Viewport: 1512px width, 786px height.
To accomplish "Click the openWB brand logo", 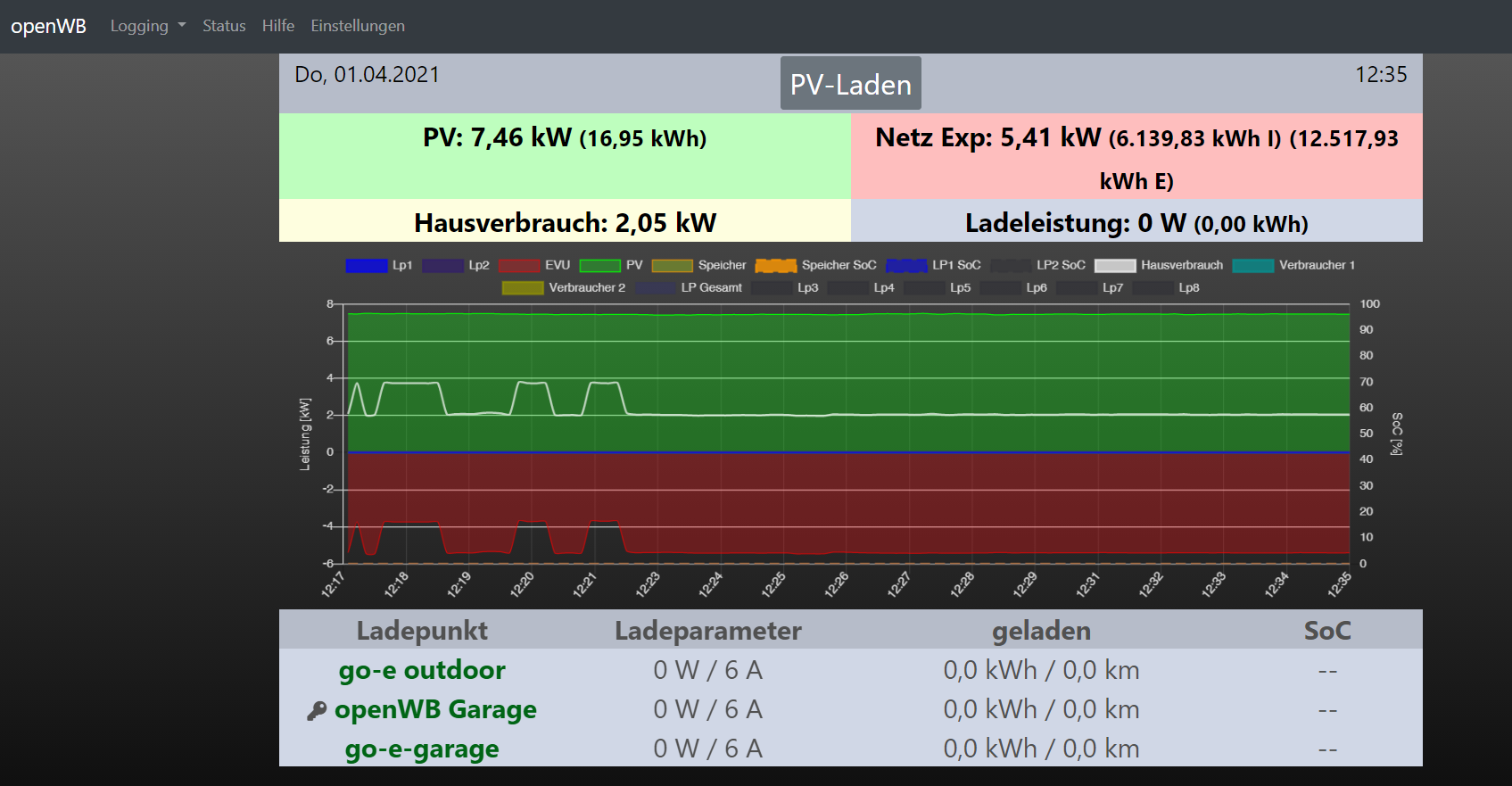I will click(48, 26).
